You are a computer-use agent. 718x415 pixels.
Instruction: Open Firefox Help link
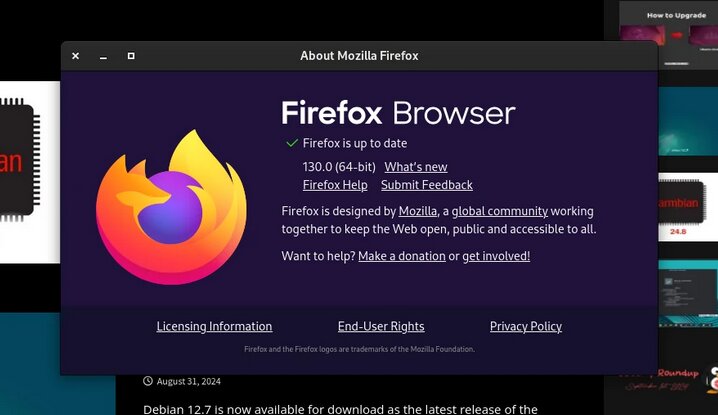tap(335, 185)
